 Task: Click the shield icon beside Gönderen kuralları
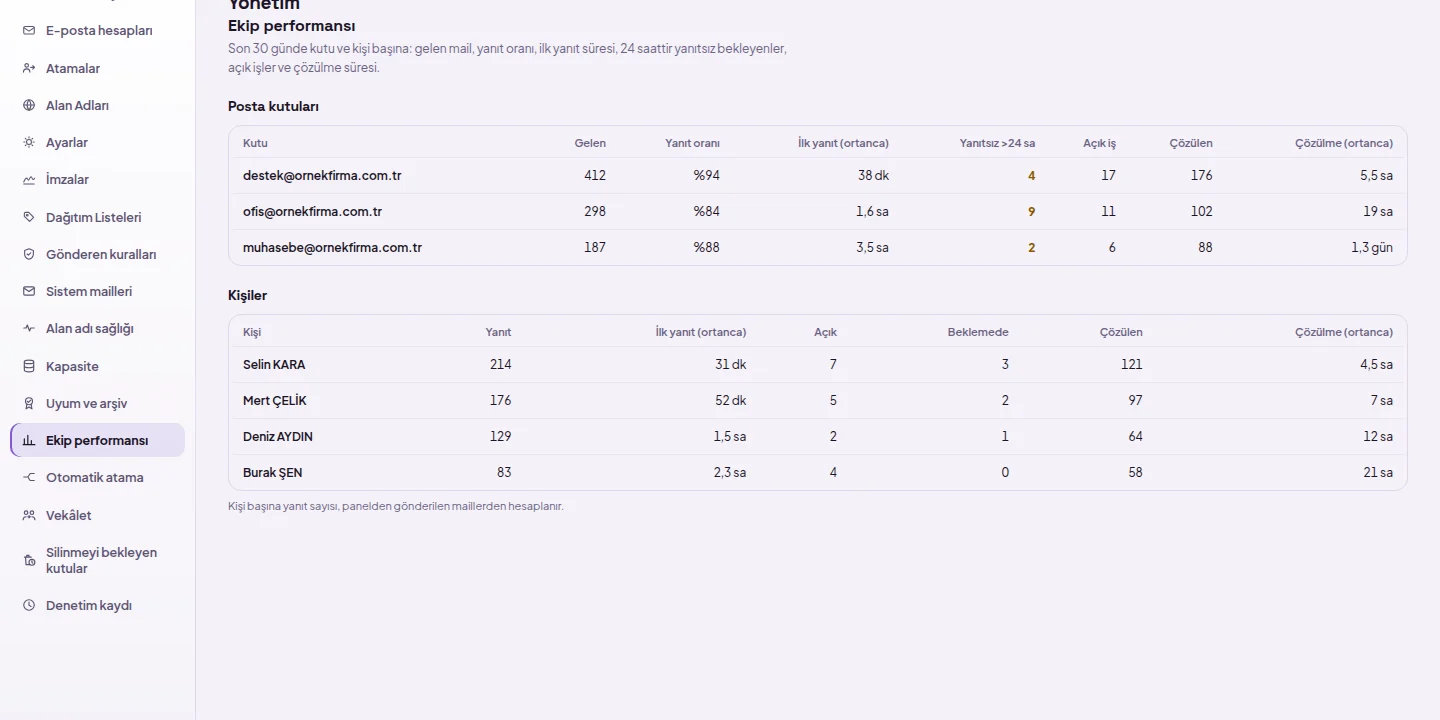tap(29, 254)
